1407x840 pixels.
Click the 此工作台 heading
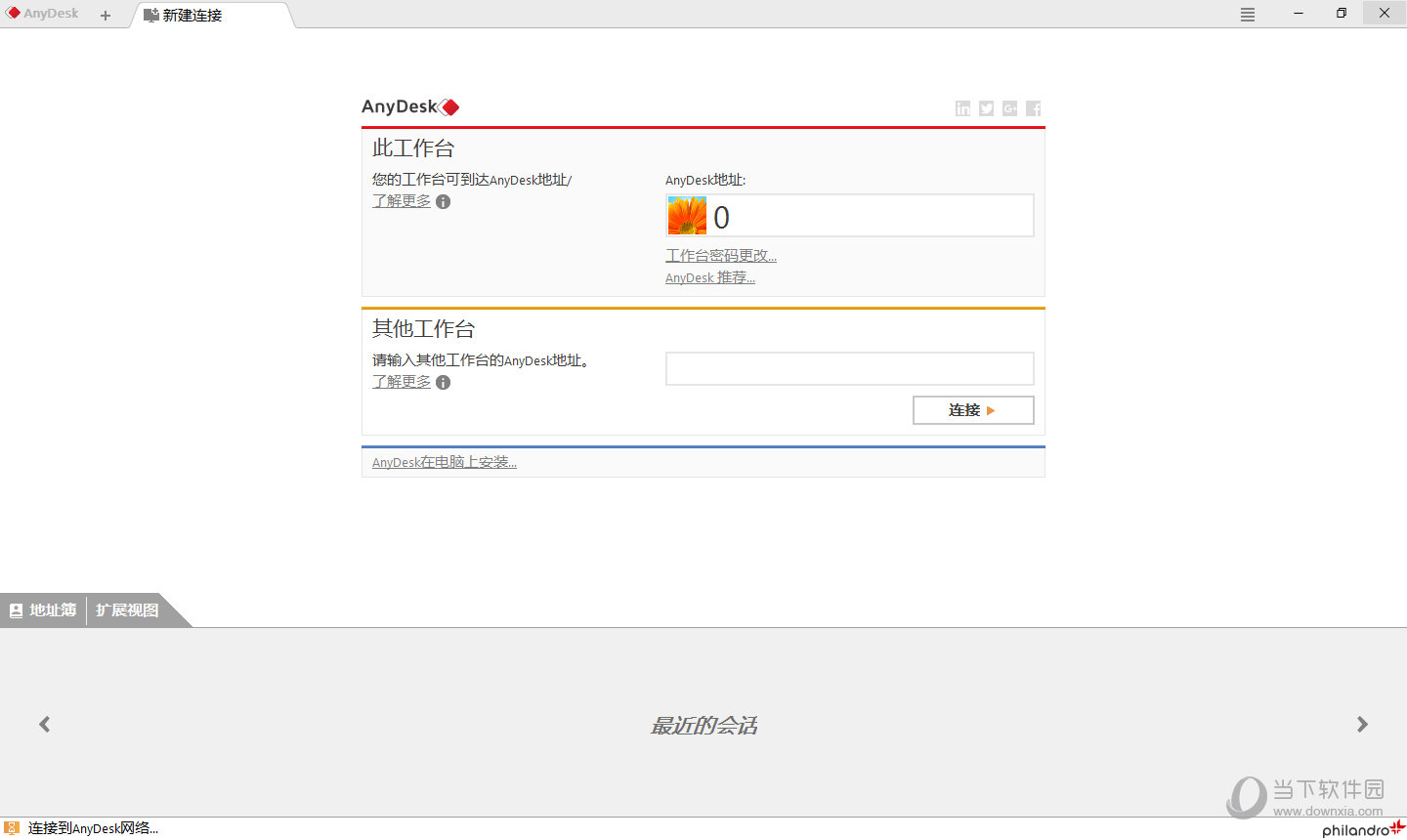tap(413, 148)
